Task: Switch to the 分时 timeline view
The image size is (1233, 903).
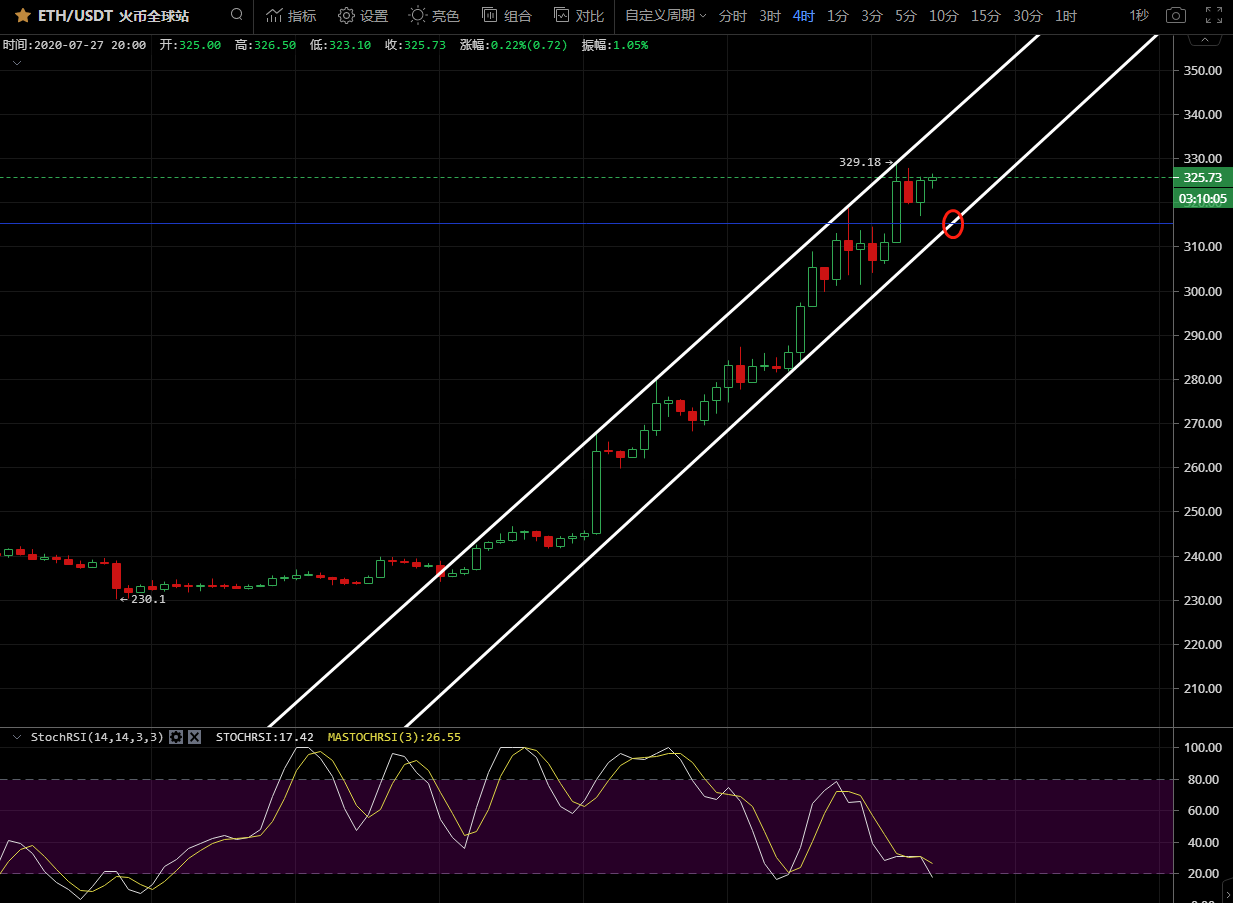Action: (x=732, y=16)
